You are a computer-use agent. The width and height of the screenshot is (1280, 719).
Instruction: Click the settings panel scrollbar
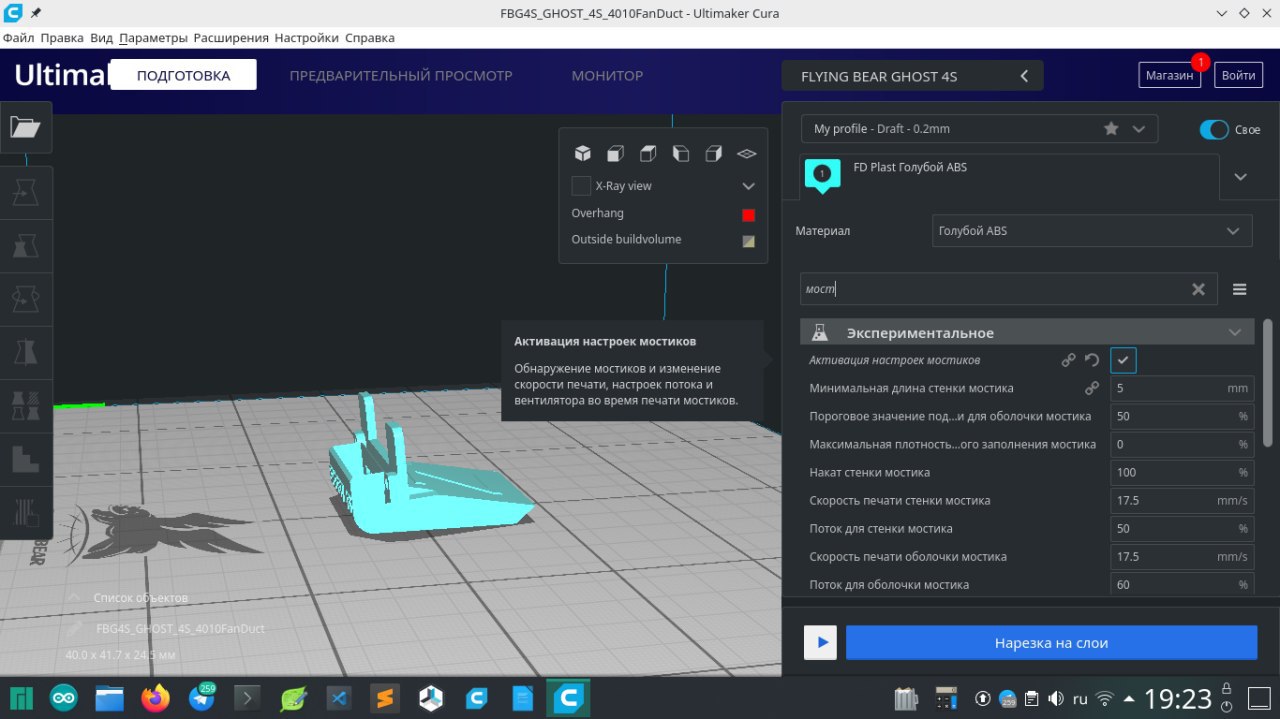[1268, 382]
